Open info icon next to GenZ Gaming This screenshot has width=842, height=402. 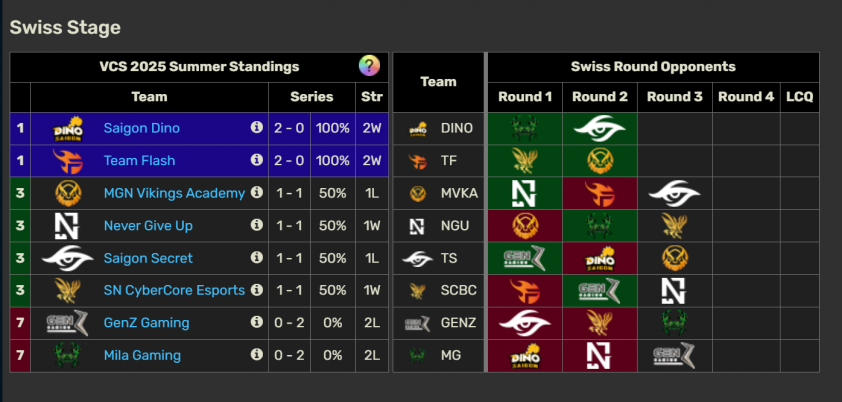(257, 322)
